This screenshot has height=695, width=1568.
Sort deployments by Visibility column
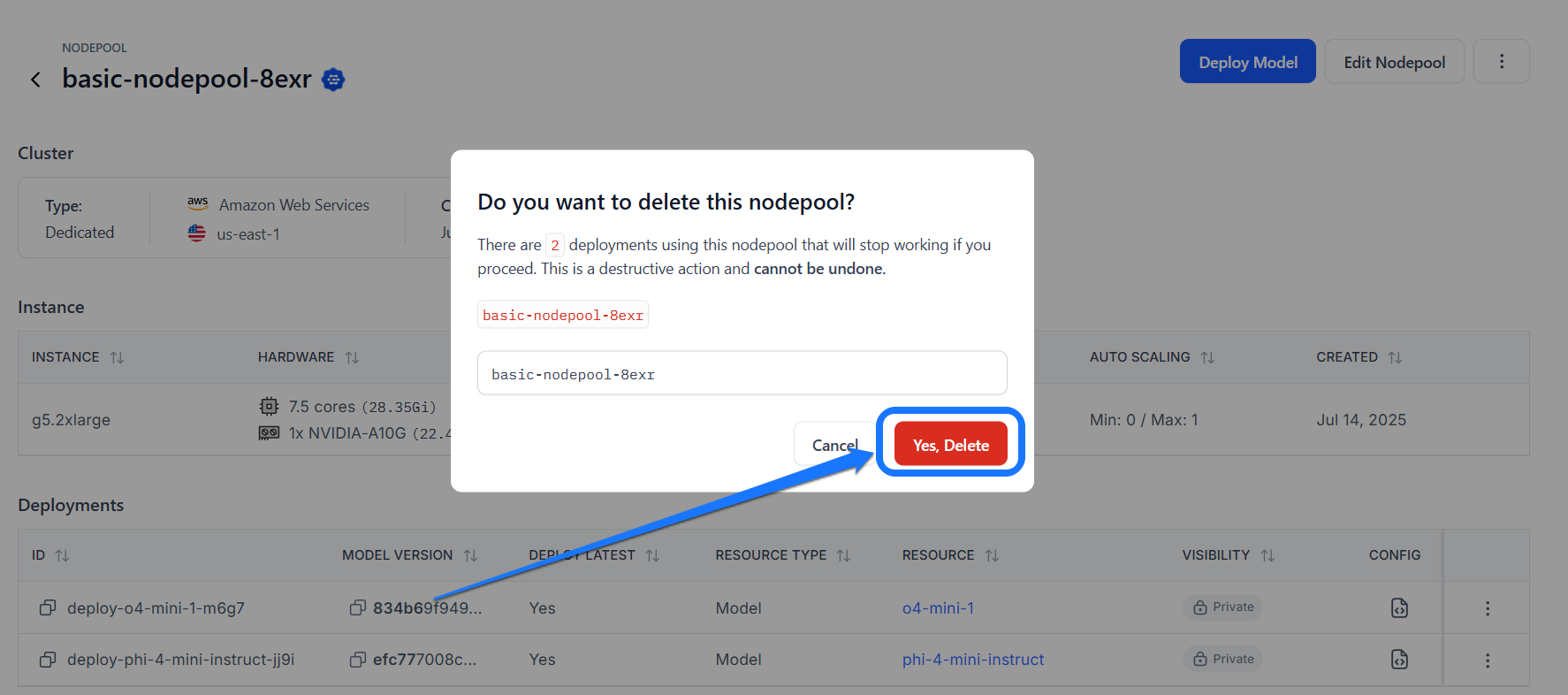(1267, 555)
